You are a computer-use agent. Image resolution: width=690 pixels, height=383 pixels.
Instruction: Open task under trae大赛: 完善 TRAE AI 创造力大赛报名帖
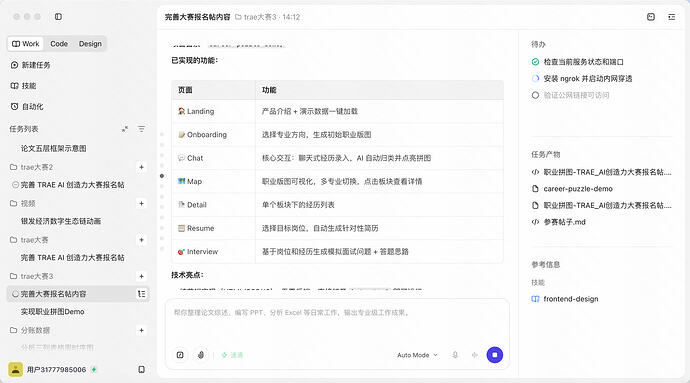[73, 258]
